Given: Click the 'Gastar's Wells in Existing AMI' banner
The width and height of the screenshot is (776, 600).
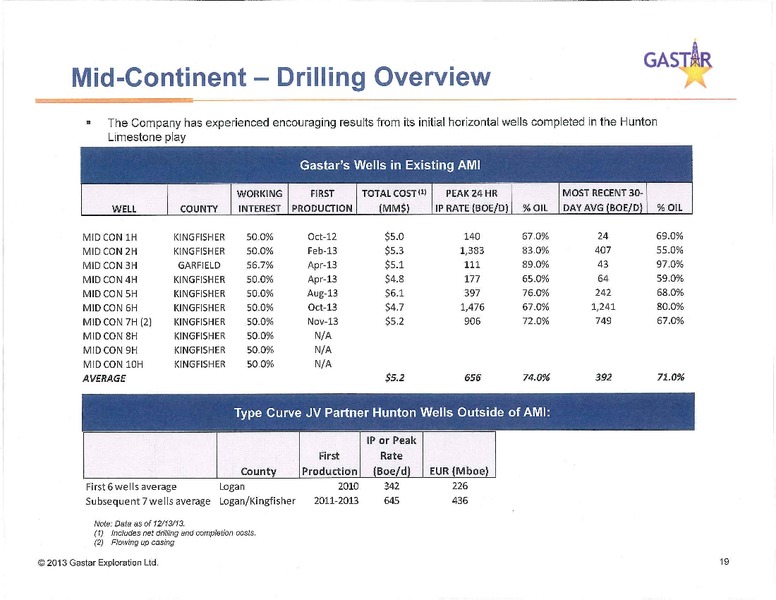Looking at the screenshot, I should tap(387, 164).
